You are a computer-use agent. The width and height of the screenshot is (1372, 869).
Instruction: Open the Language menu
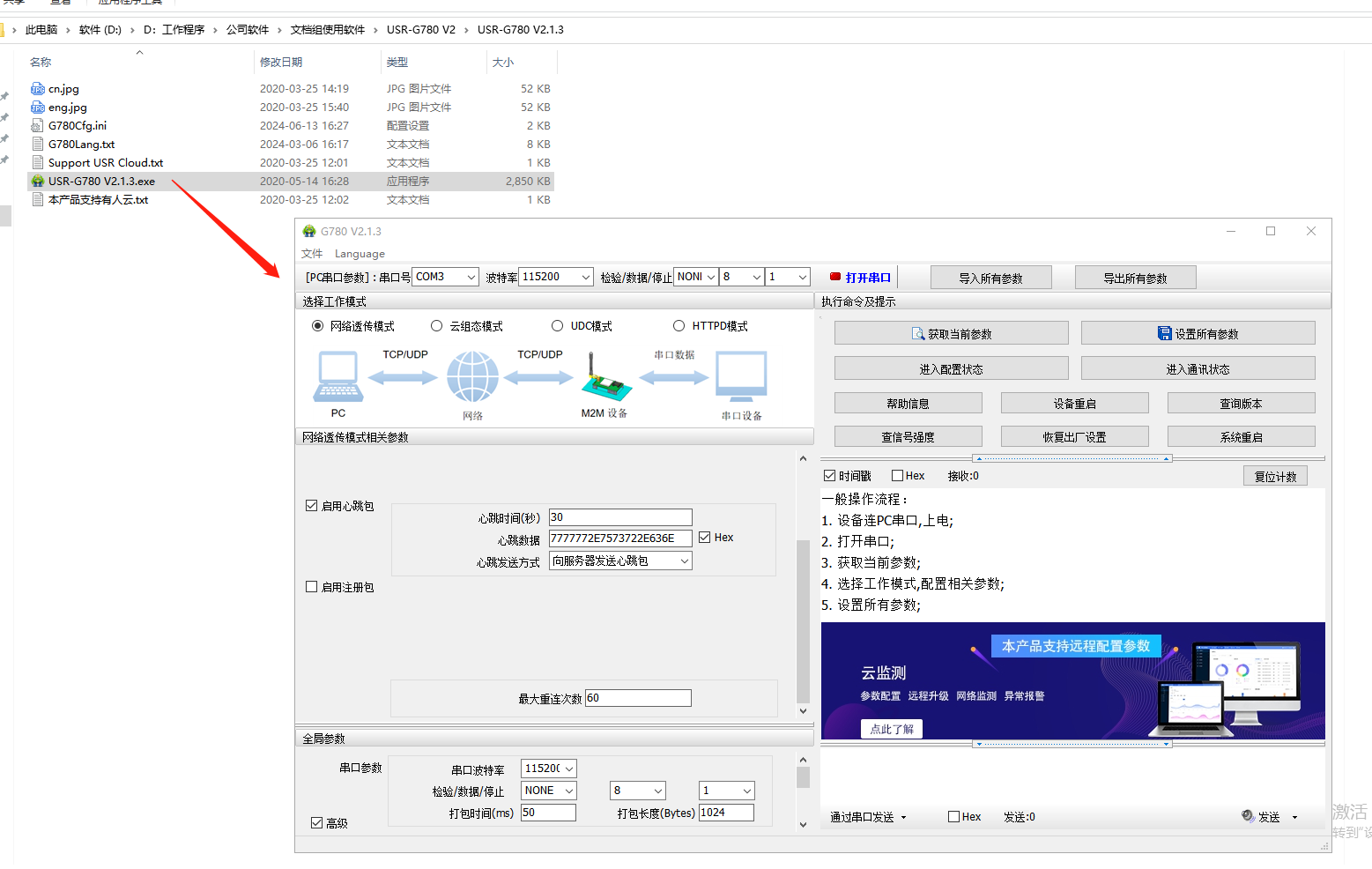[x=360, y=254]
